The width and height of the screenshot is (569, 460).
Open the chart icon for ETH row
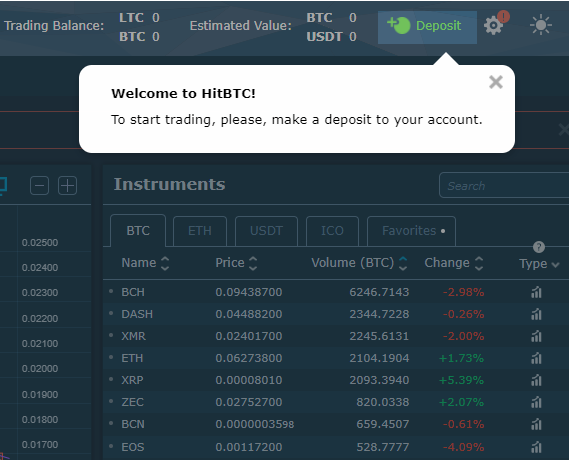click(536, 358)
